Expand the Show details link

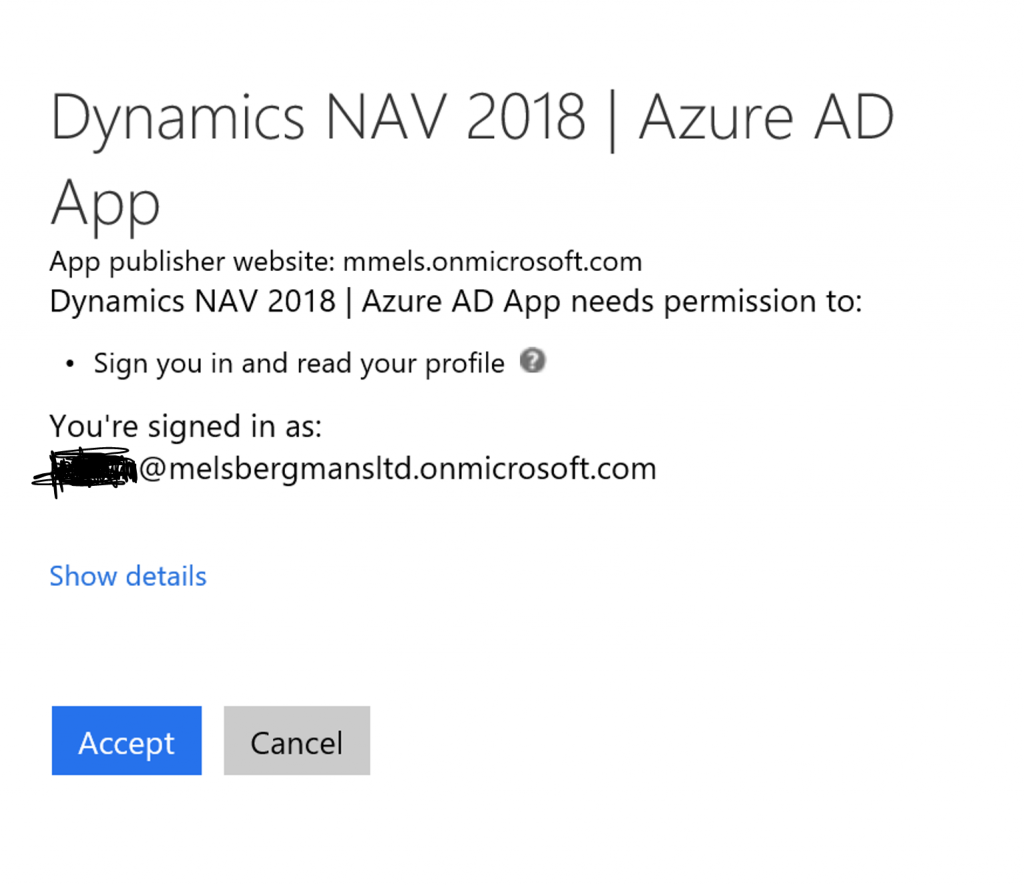(x=128, y=576)
